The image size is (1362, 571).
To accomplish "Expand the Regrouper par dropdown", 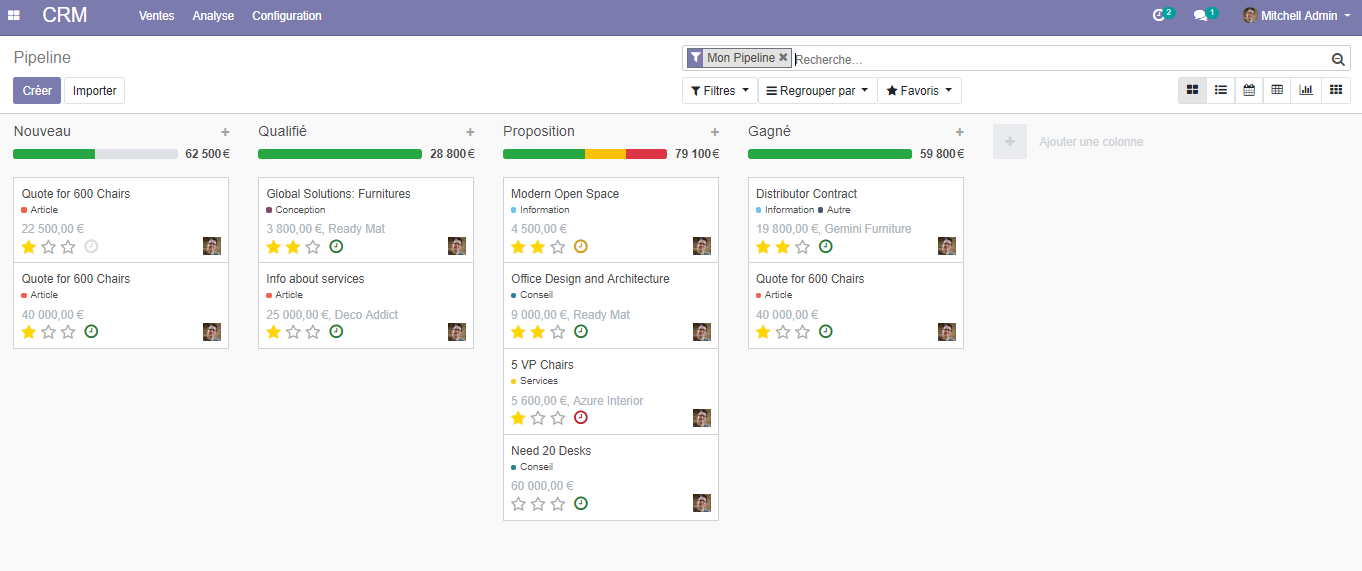I will tap(817, 91).
